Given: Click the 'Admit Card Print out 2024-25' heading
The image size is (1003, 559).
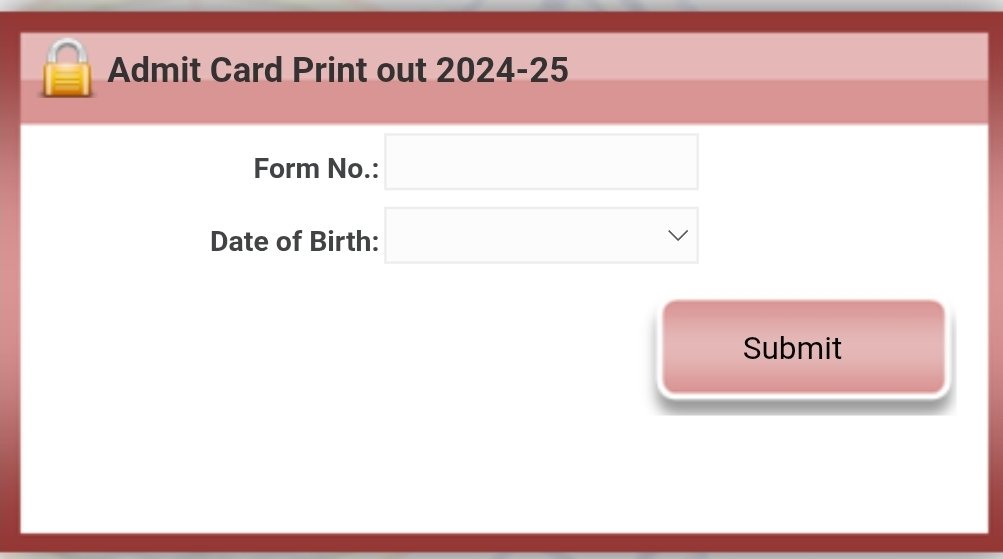Looking at the screenshot, I should coord(338,71).
